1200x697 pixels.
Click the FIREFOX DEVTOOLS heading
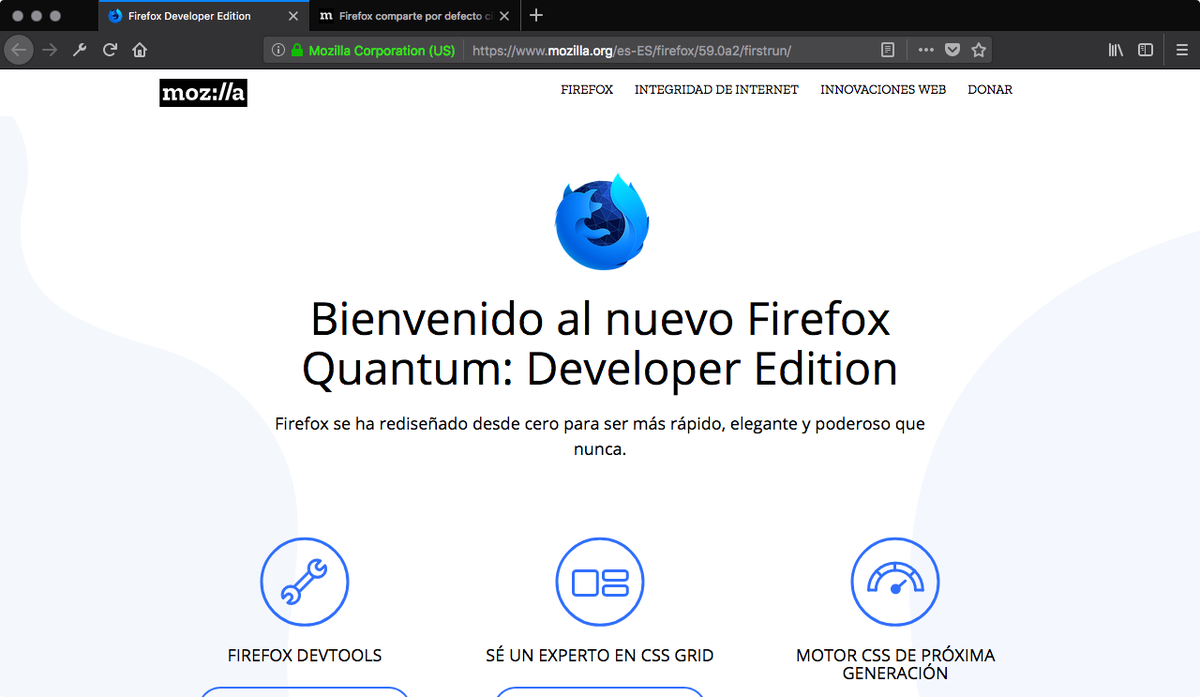click(305, 656)
